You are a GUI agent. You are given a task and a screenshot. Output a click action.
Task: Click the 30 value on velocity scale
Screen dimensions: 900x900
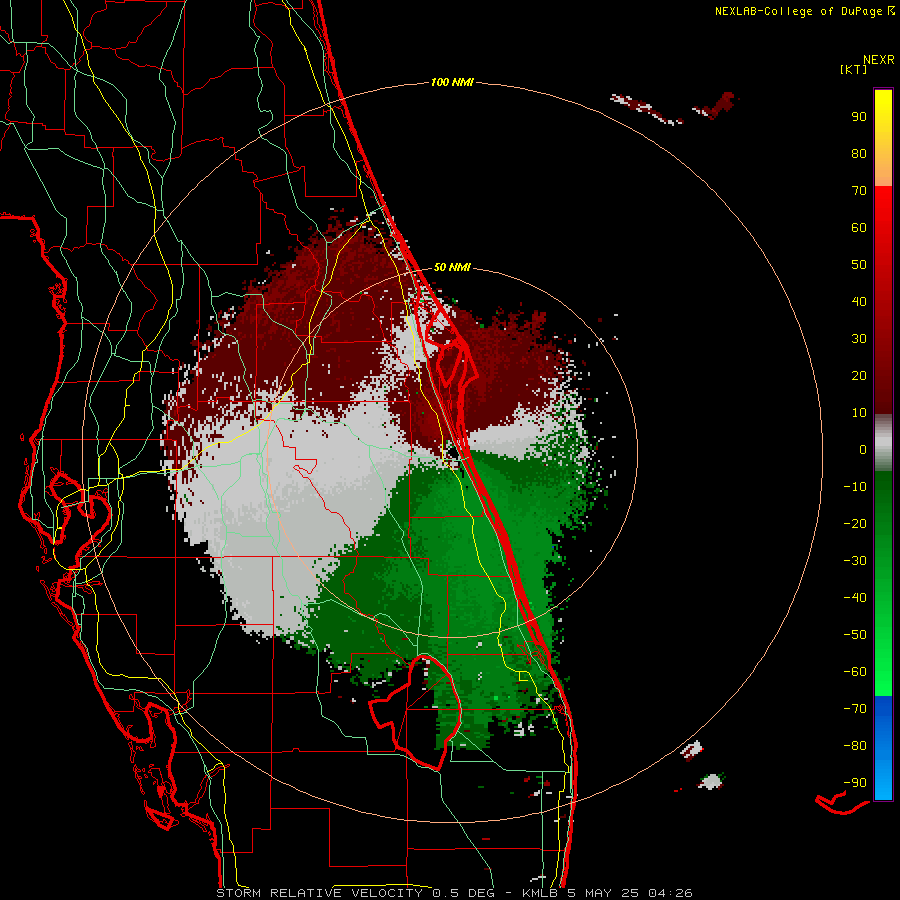pos(859,339)
